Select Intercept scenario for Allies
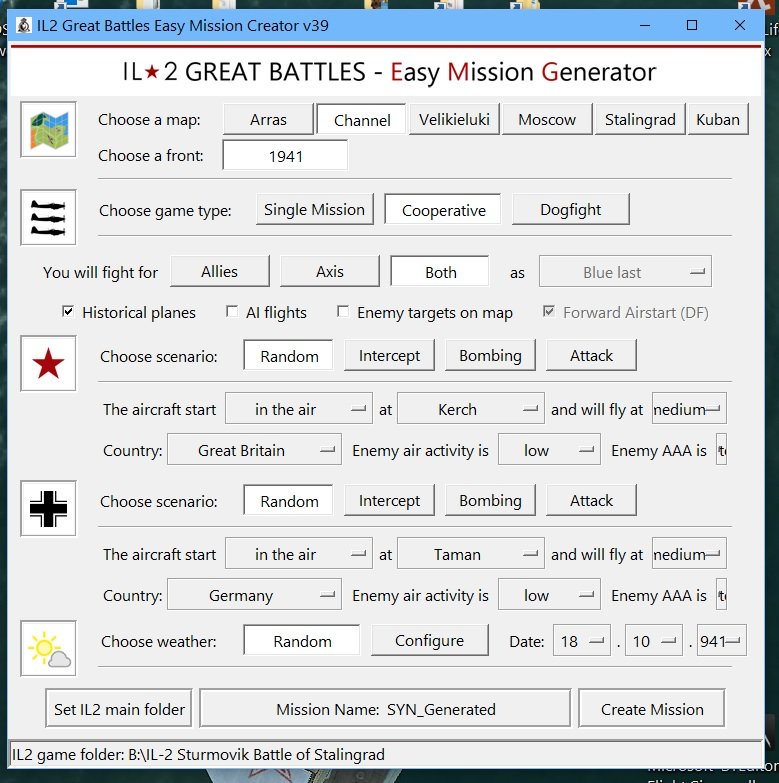The height and width of the screenshot is (783, 779). point(390,356)
